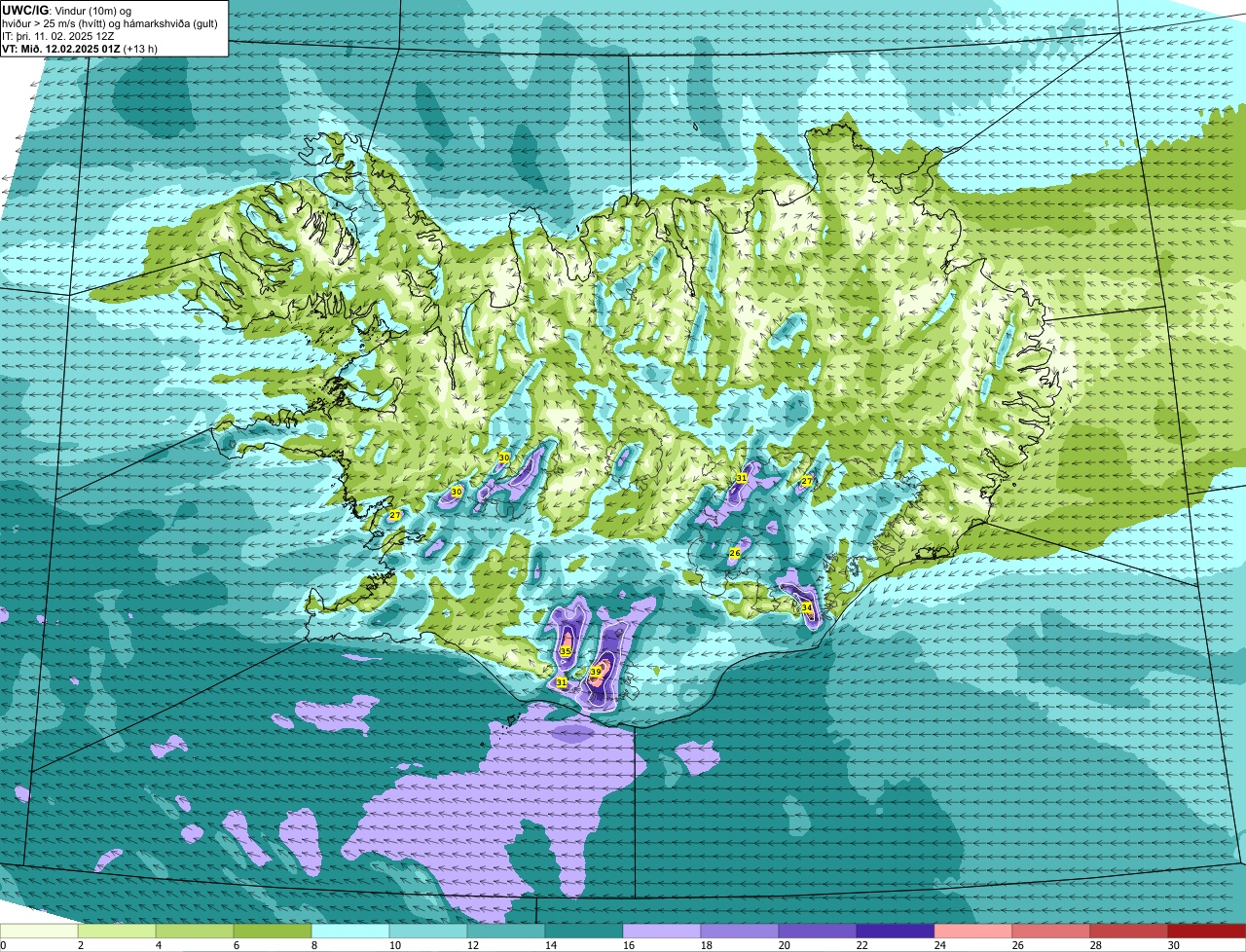Click the legend scale label "28"
Image resolution: width=1246 pixels, height=952 pixels.
[1096, 945]
